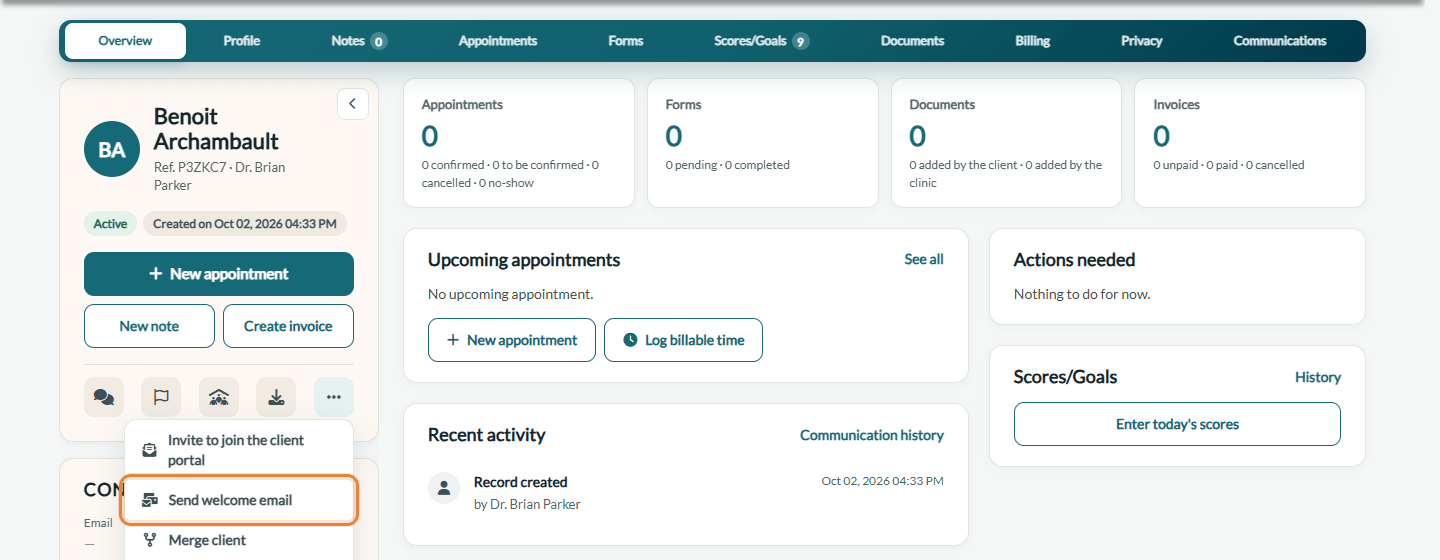
Task: Click the Benoit Archambault client name
Action: click(x=216, y=129)
